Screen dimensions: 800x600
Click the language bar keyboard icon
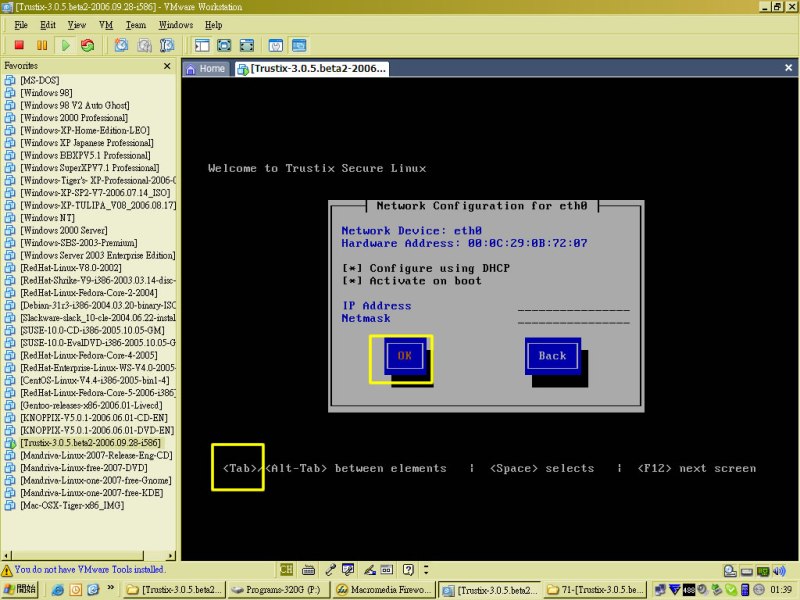tap(308, 570)
